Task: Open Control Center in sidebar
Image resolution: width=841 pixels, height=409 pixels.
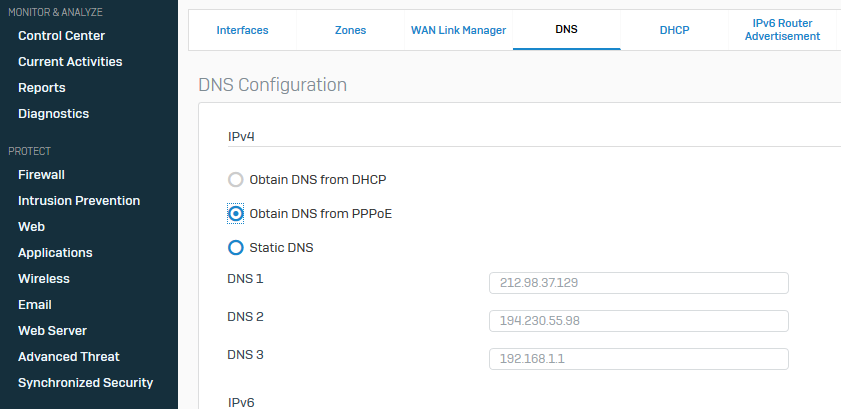Action: click(61, 36)
